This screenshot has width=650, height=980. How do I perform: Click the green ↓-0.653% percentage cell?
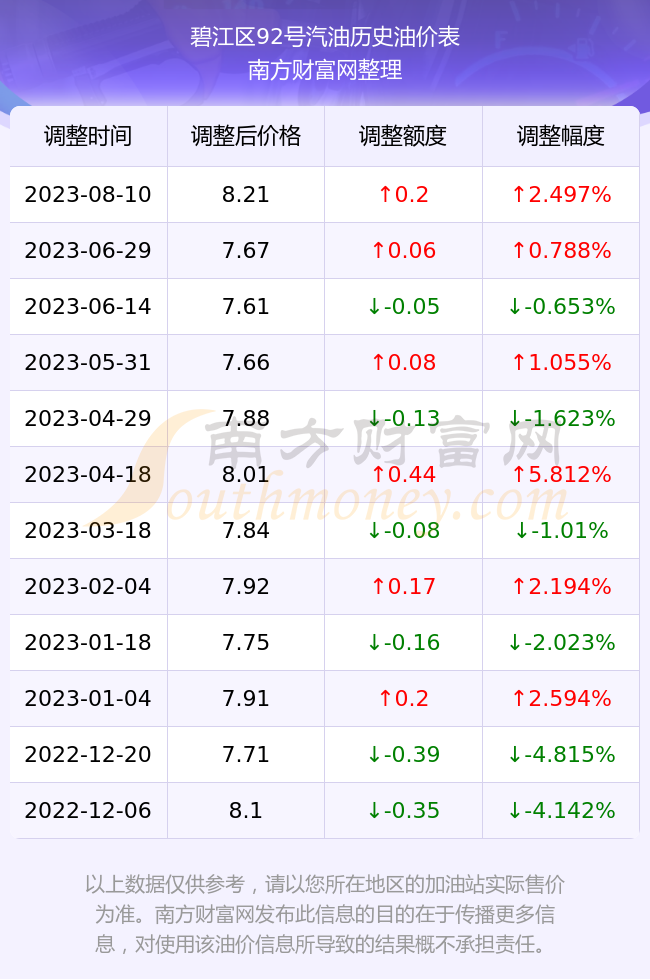pyautogui.click(x=561, y=306)
